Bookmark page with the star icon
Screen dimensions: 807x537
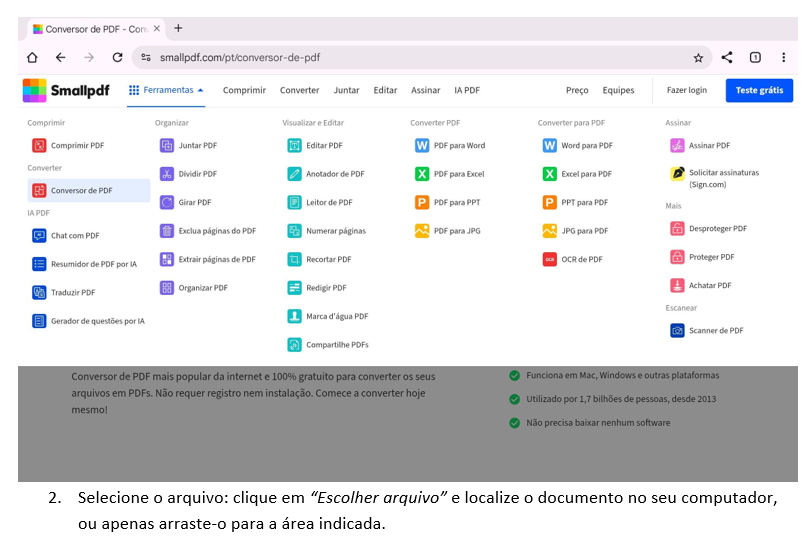[x=698, y=58]
